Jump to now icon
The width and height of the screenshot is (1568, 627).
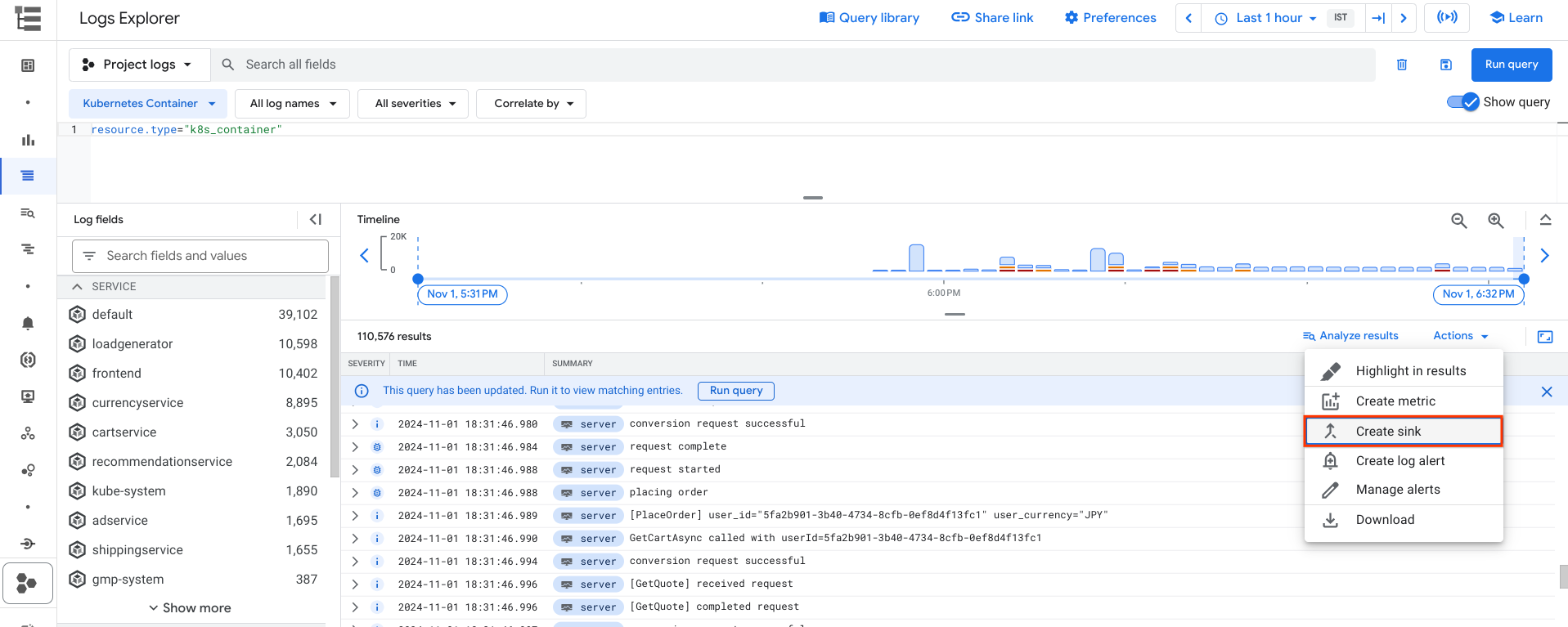pos(1378,18)
